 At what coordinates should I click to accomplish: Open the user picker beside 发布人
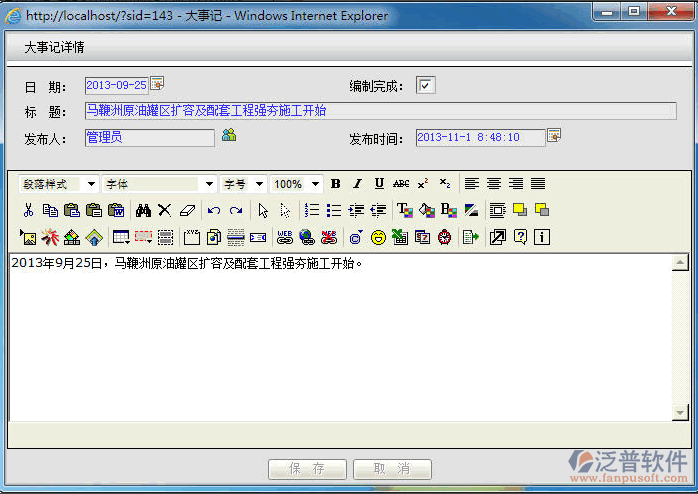click(x=229, y=134)
